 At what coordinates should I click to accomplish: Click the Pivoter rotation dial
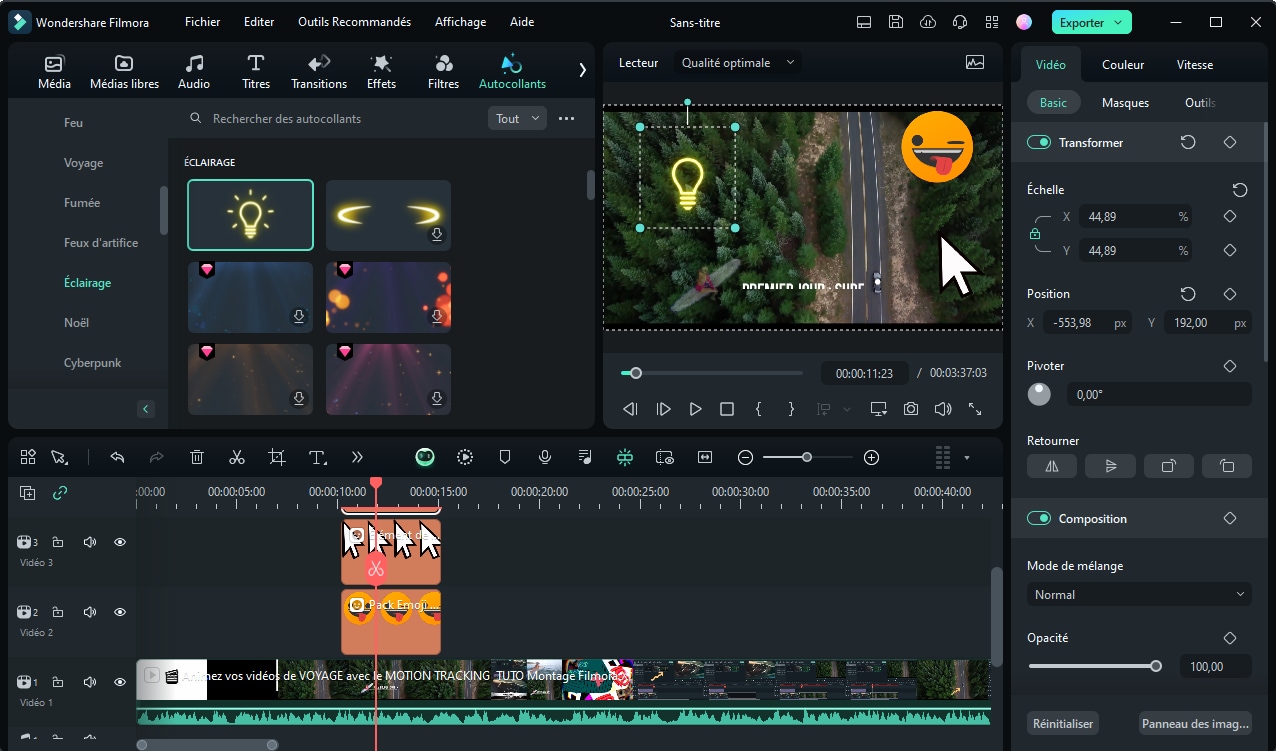(x=1039, y=395)
